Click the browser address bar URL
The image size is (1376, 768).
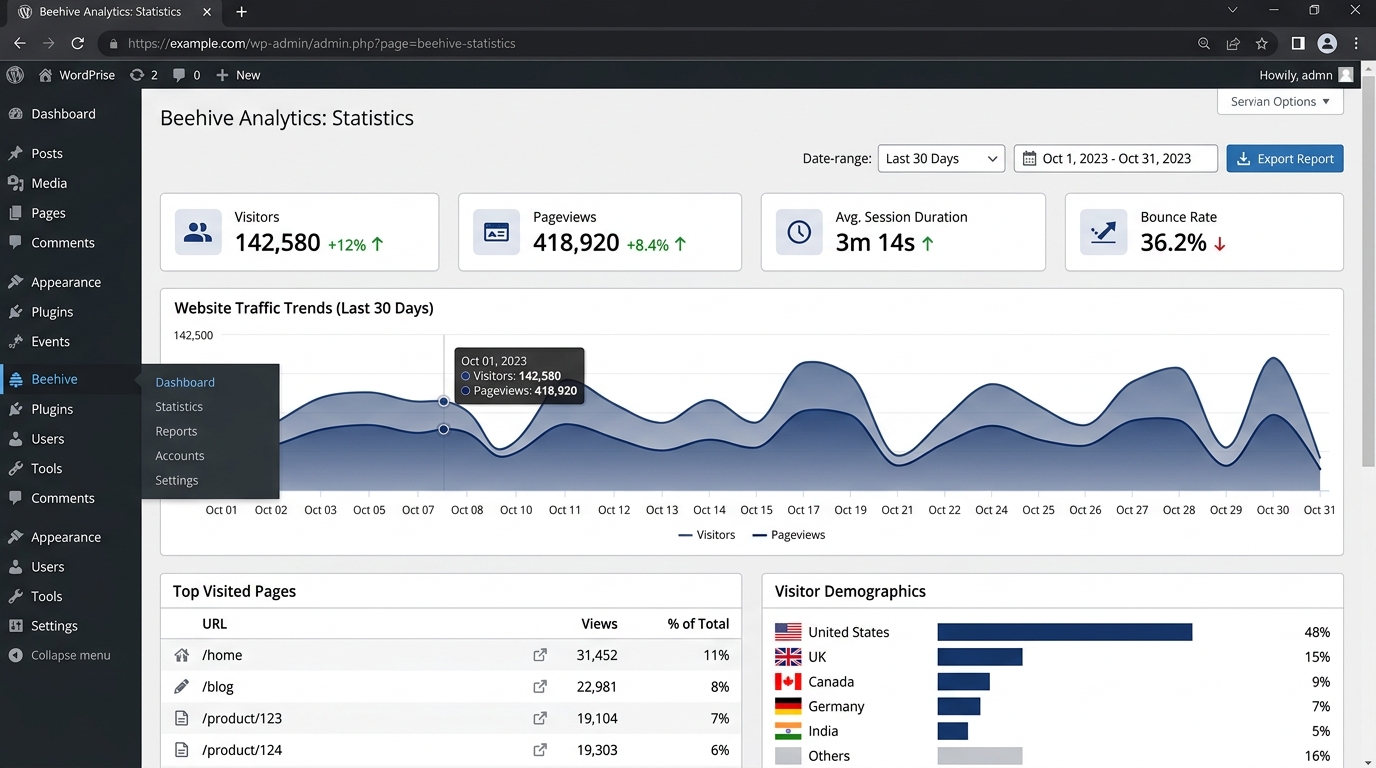[x=322, y=44]
